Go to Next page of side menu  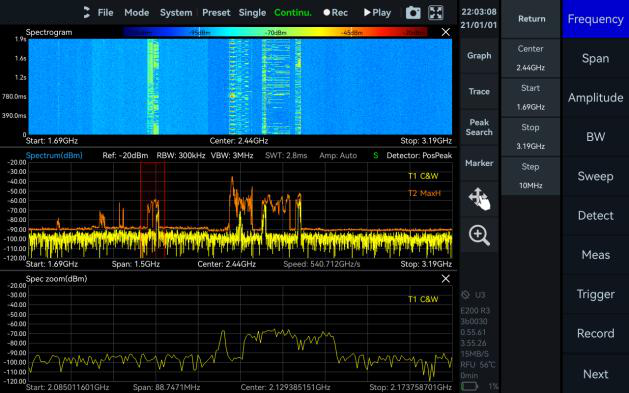point(595,374)
